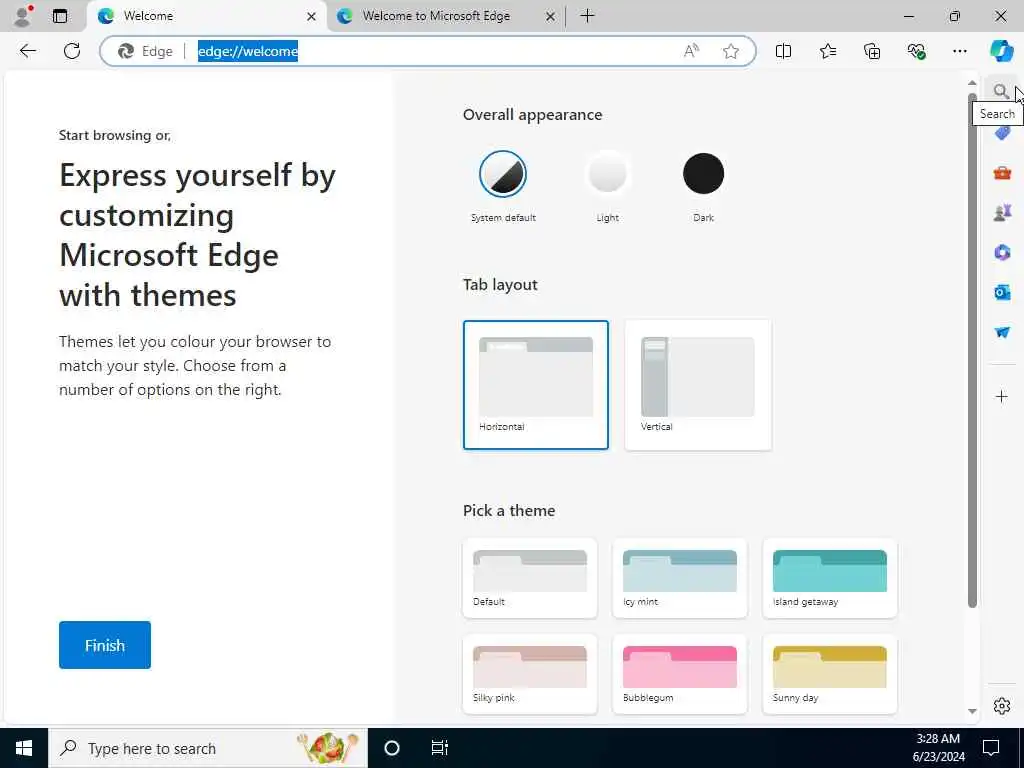This screenshot has width=1024, height=768.
Task: Click the page vertical scrollbar
Action: pyautogui.click(x=972, y=351)
